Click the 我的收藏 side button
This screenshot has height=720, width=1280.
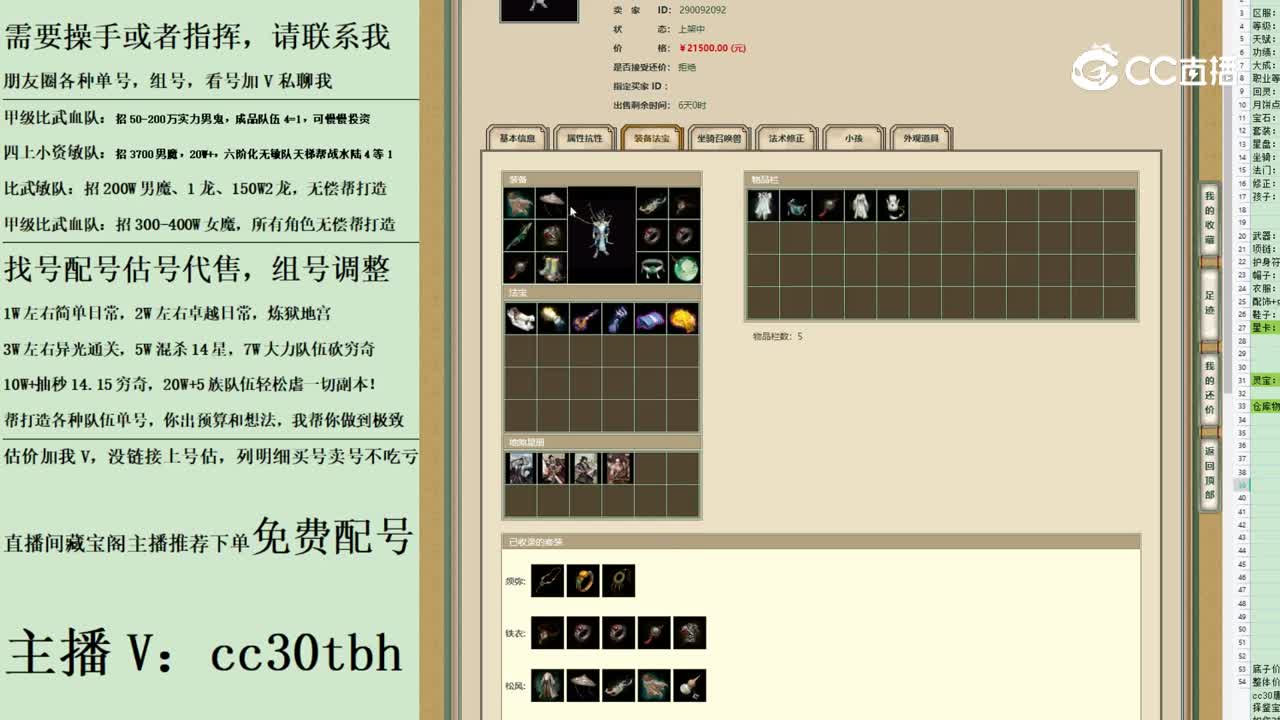click(1209, 218)
